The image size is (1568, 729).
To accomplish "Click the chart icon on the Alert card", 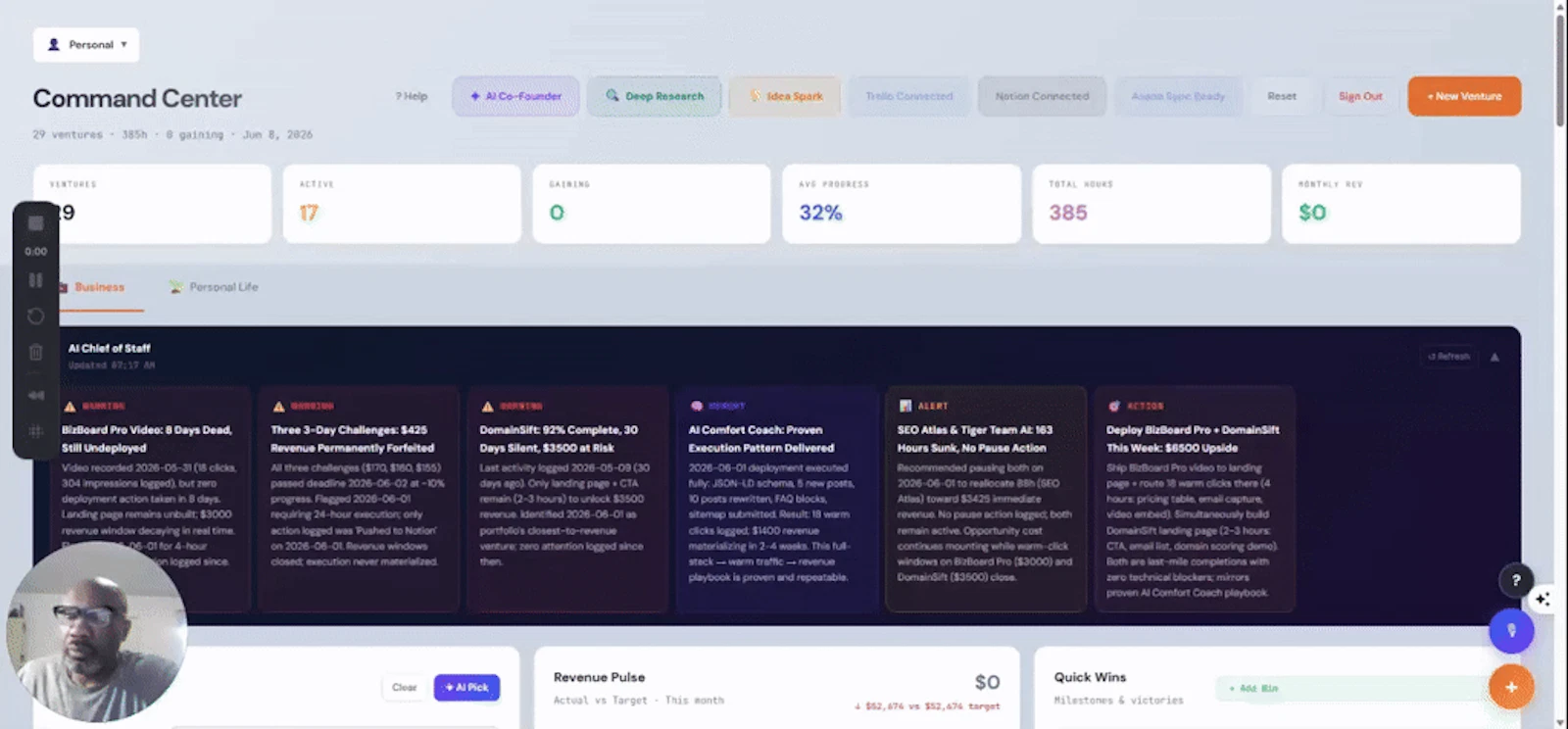I will coord(906,406).
